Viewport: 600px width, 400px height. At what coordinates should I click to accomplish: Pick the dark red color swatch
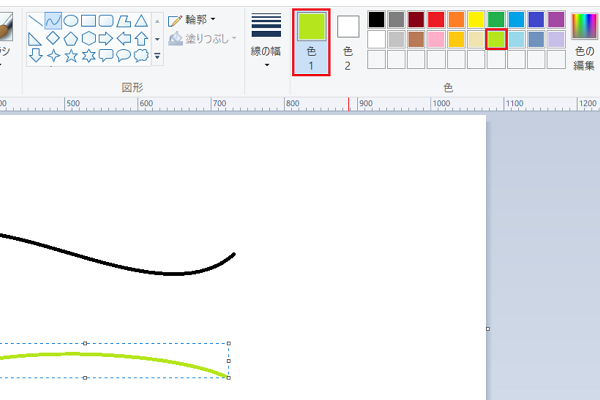coord(416,20)
